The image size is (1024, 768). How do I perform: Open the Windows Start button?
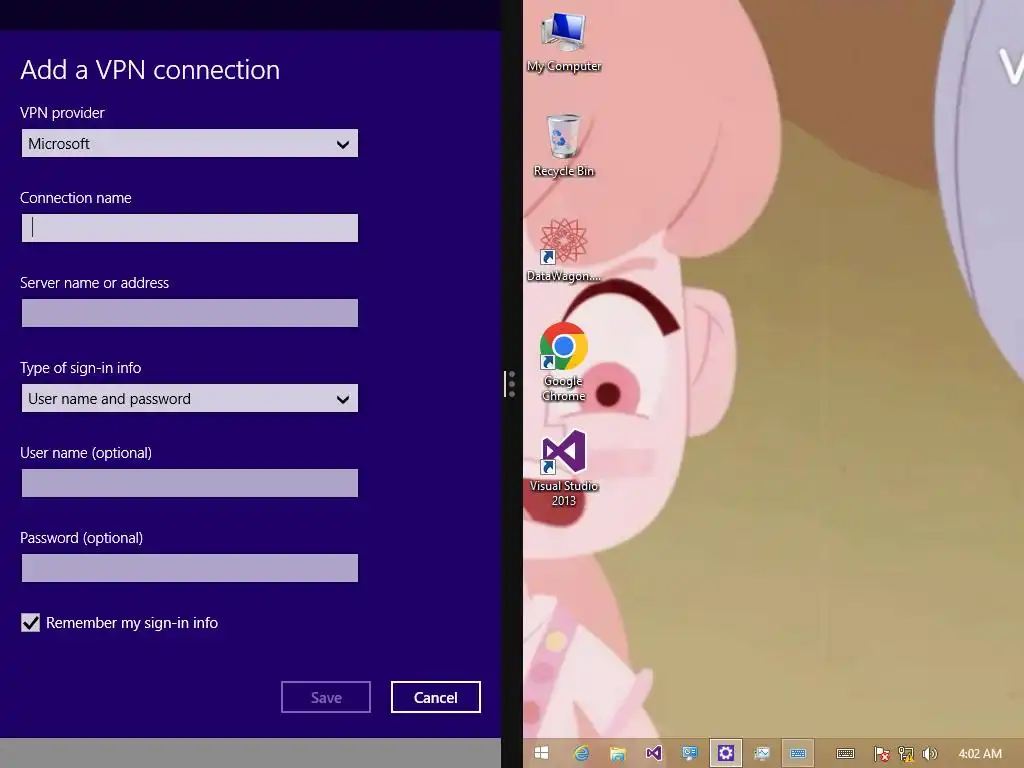(541, 753)
